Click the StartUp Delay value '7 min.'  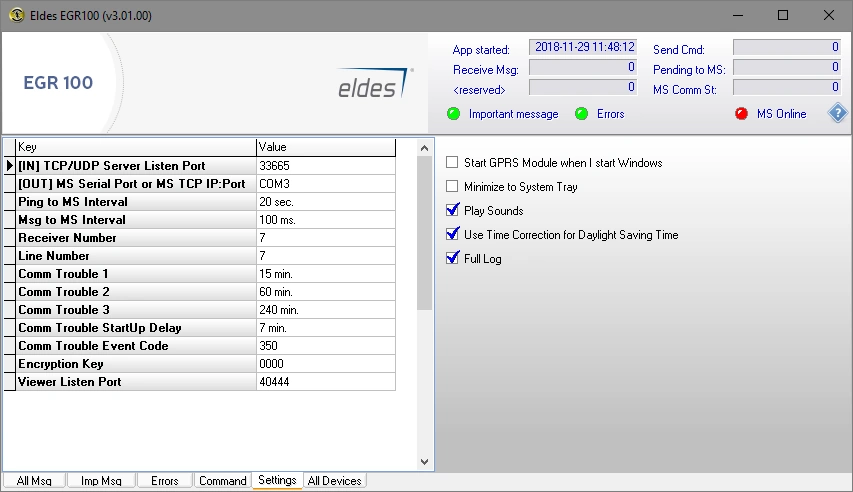click(x=326, y=327)
